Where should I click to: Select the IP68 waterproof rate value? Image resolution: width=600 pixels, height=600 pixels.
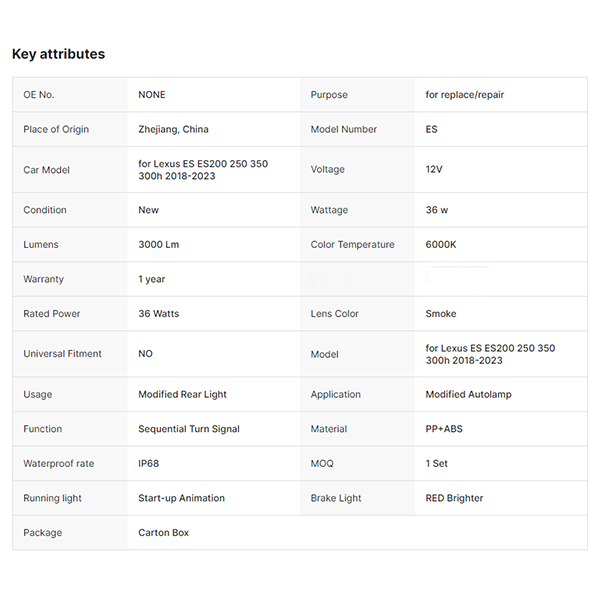pos(149,464)
